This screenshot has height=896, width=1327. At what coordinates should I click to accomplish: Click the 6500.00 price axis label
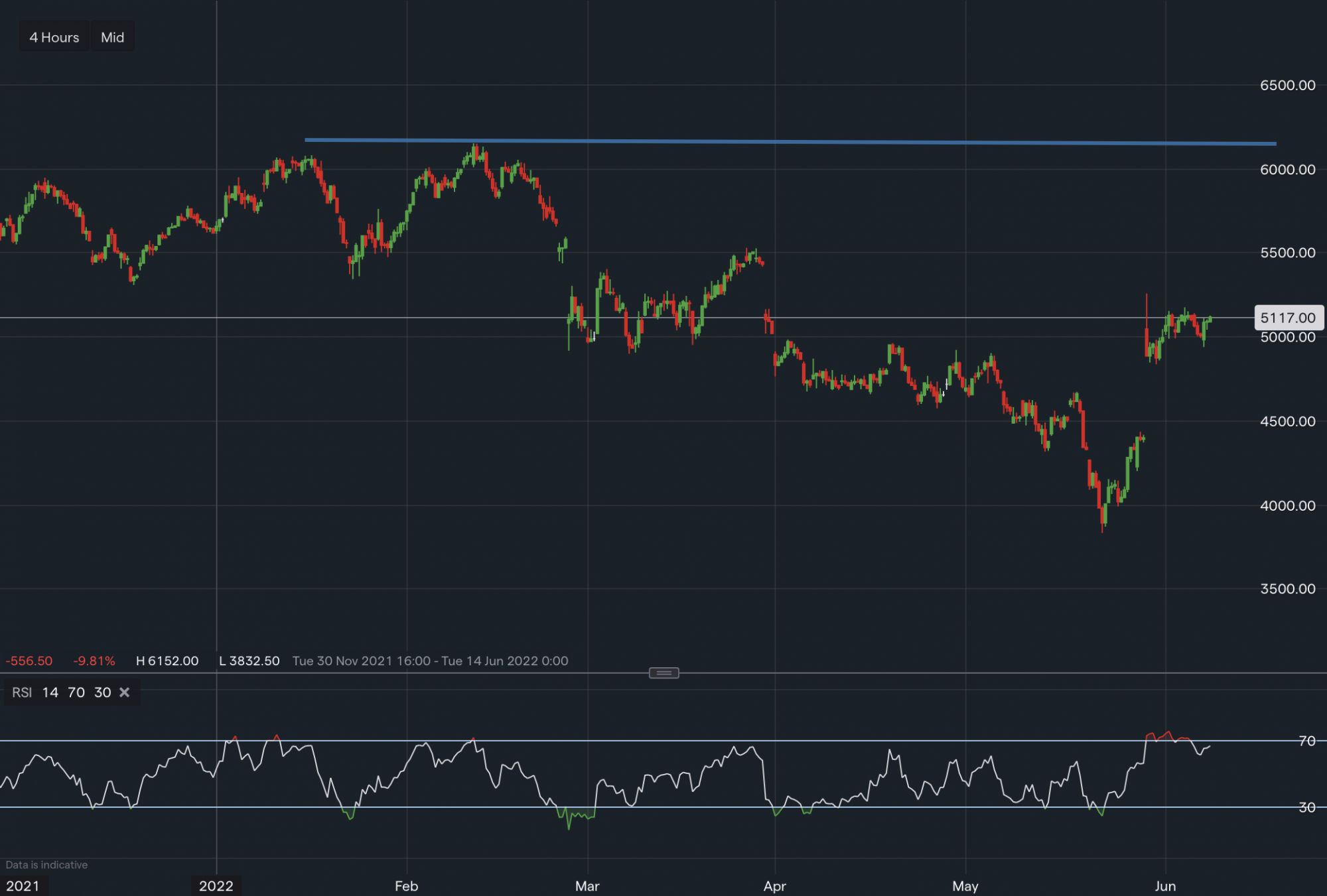pos(1287,85)
